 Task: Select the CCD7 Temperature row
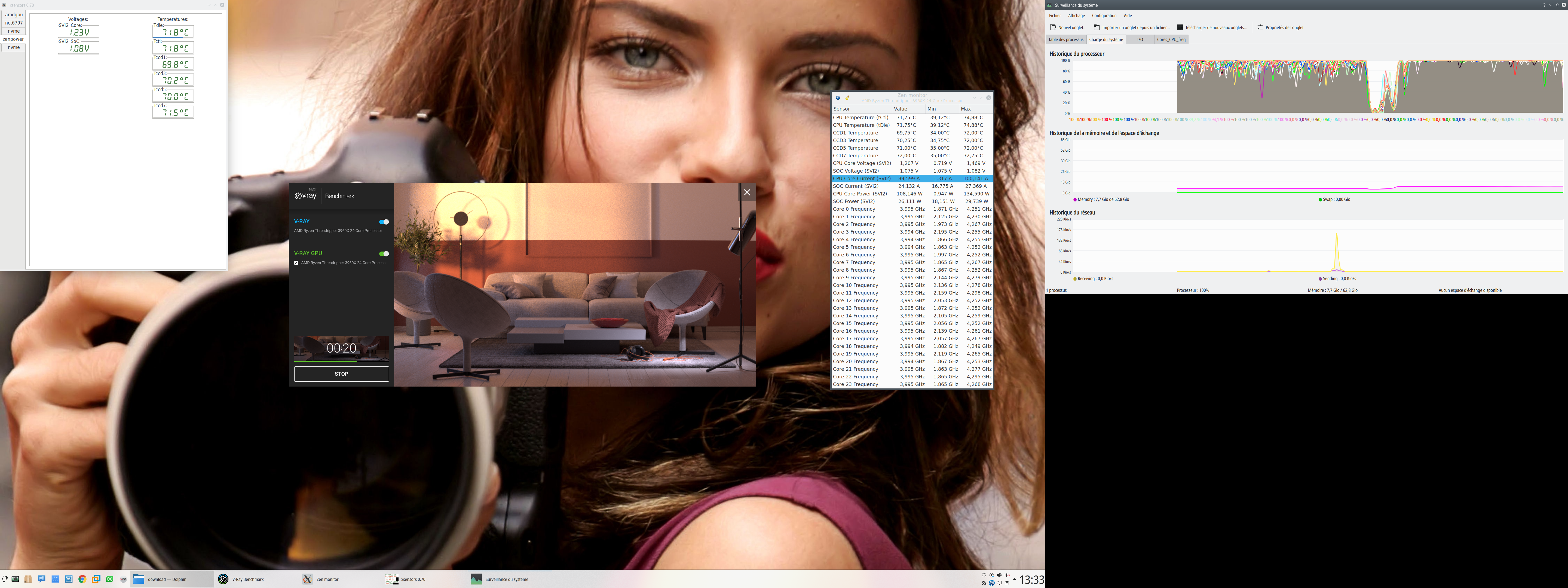click(912, 156)
